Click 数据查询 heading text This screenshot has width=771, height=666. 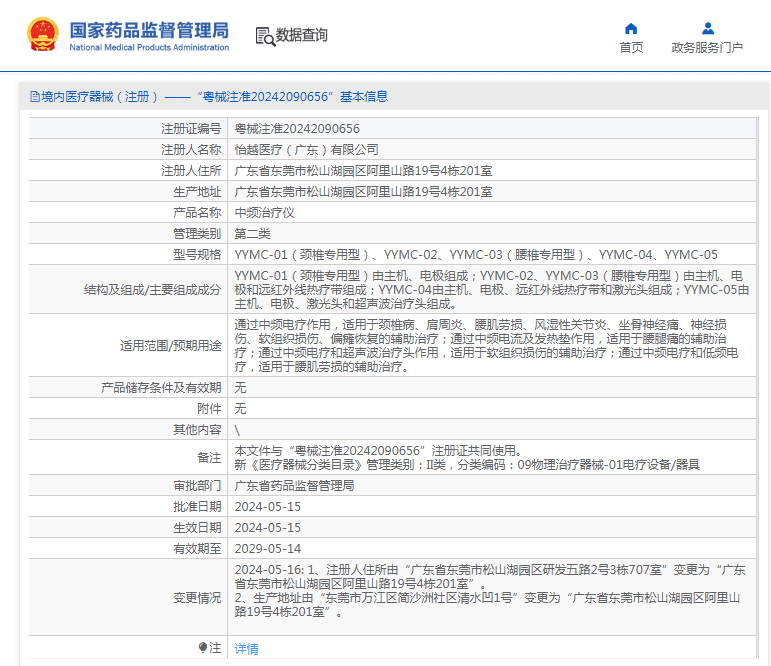click(x=301, y=35)
